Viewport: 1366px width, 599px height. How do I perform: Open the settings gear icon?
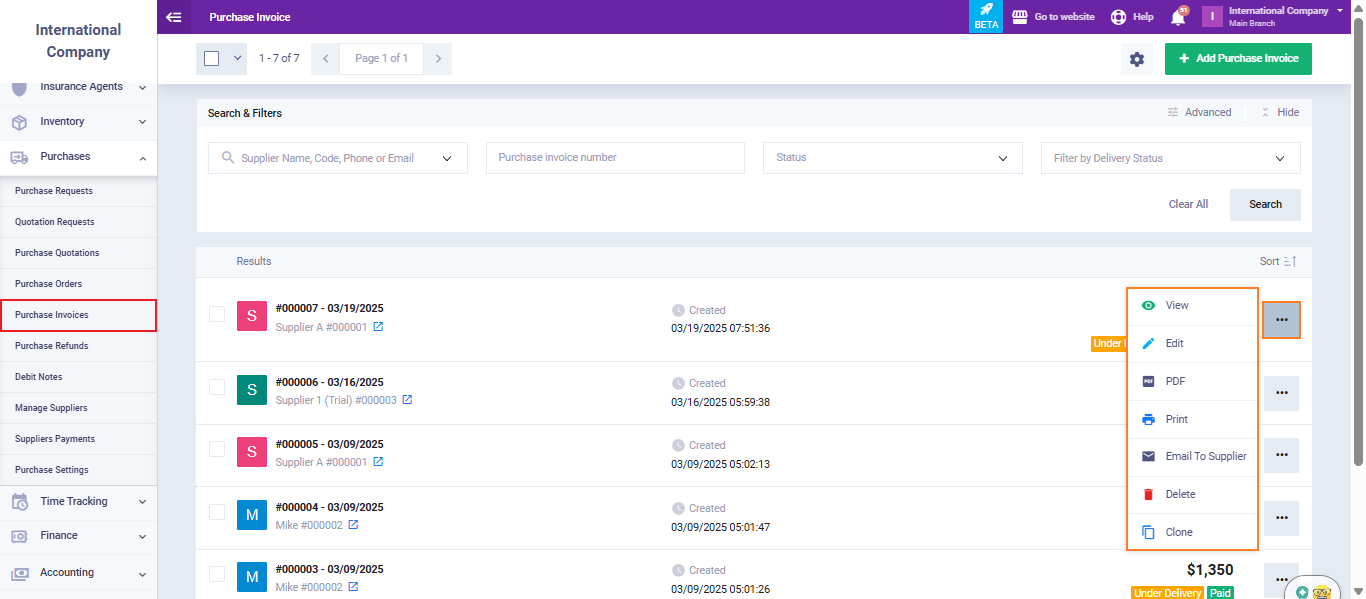coord(1137,59)
